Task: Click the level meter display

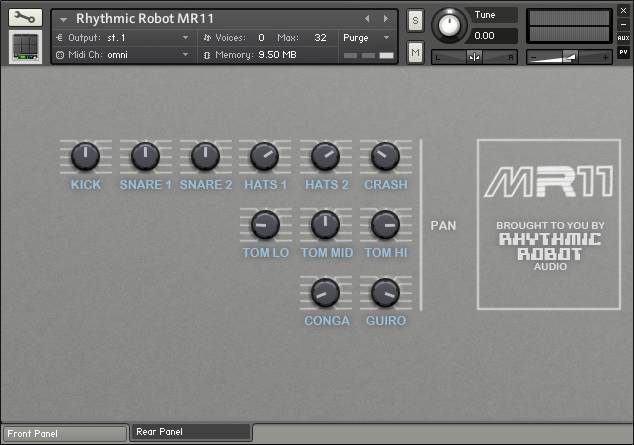Action: tap(569, 26)
